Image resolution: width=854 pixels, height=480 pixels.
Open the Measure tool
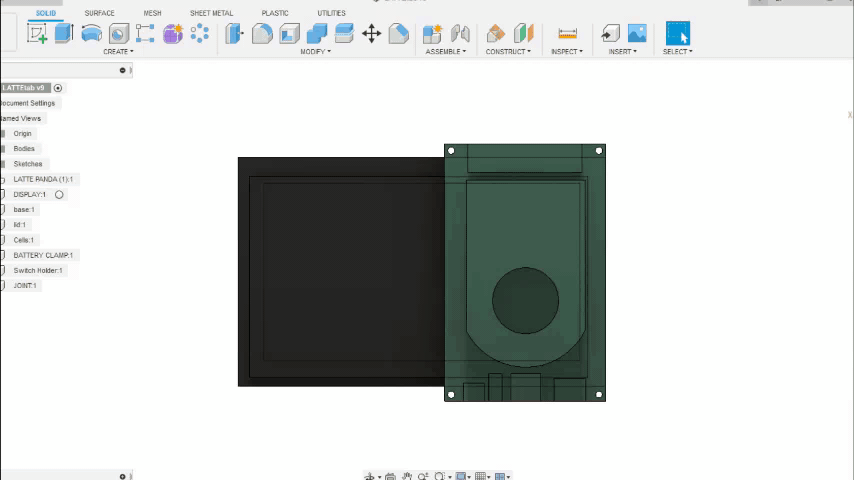pyautogui.click(x=567, y=34)
